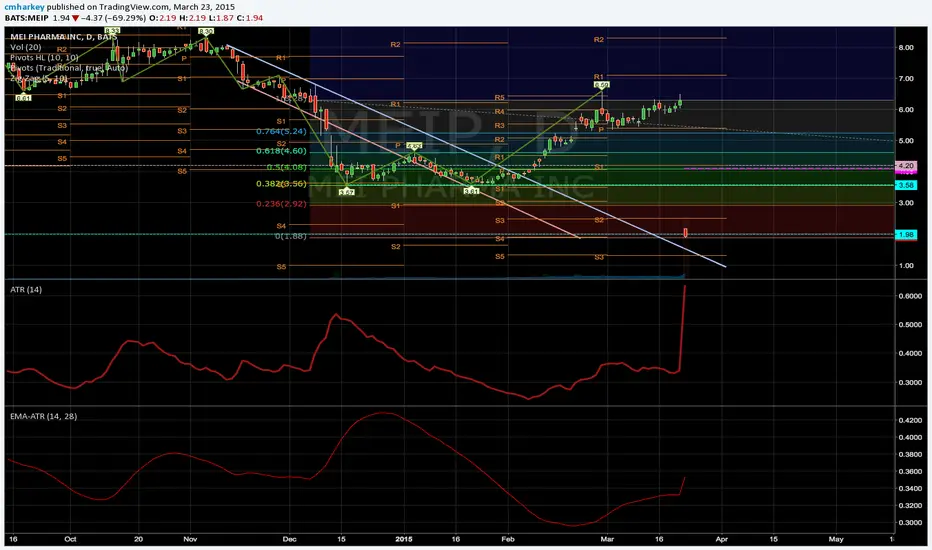
Task: Click the 3.61 zigzag low label
Action: coord(471,191)
